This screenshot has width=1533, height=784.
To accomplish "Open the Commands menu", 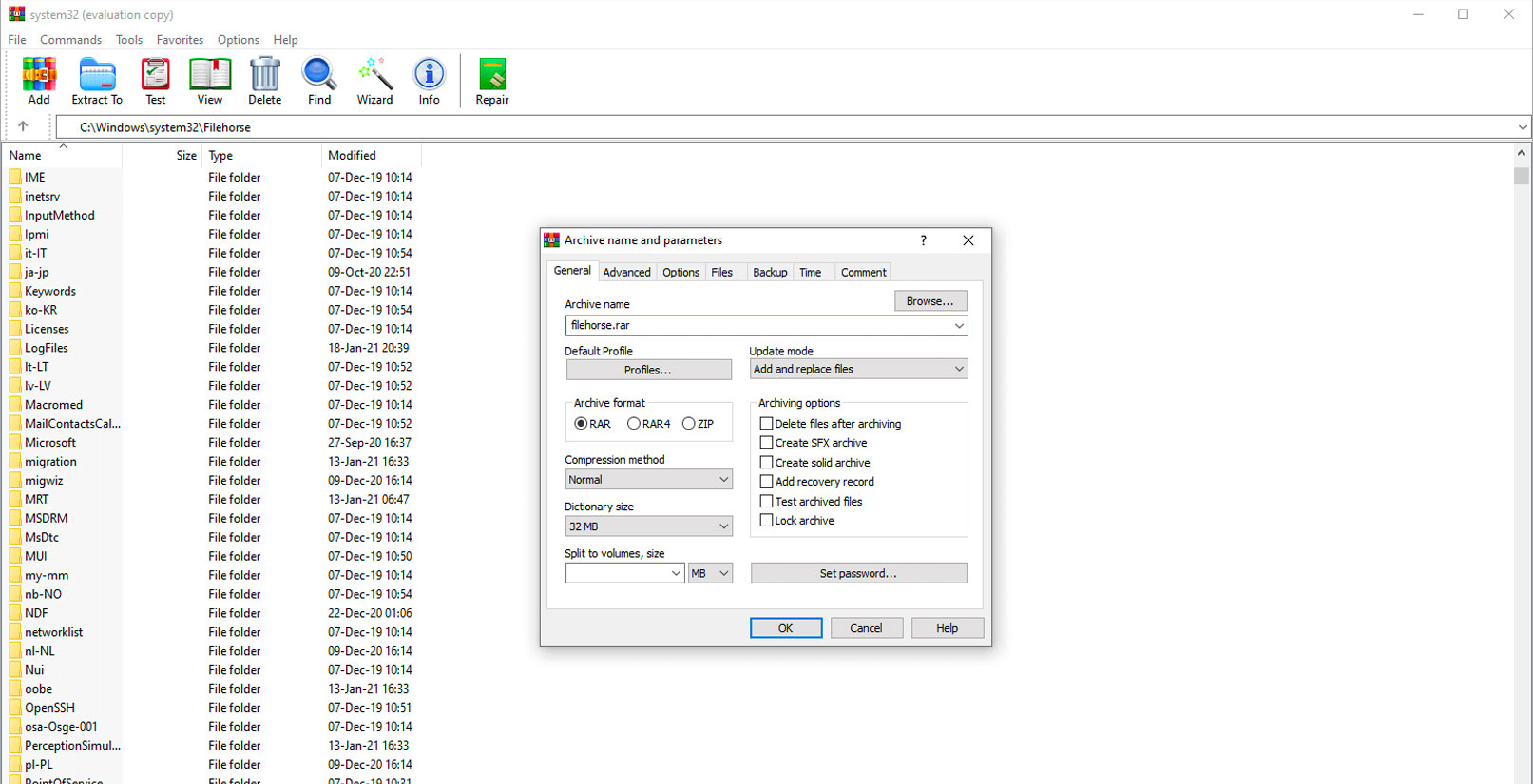I will click(x=70, y=40).
